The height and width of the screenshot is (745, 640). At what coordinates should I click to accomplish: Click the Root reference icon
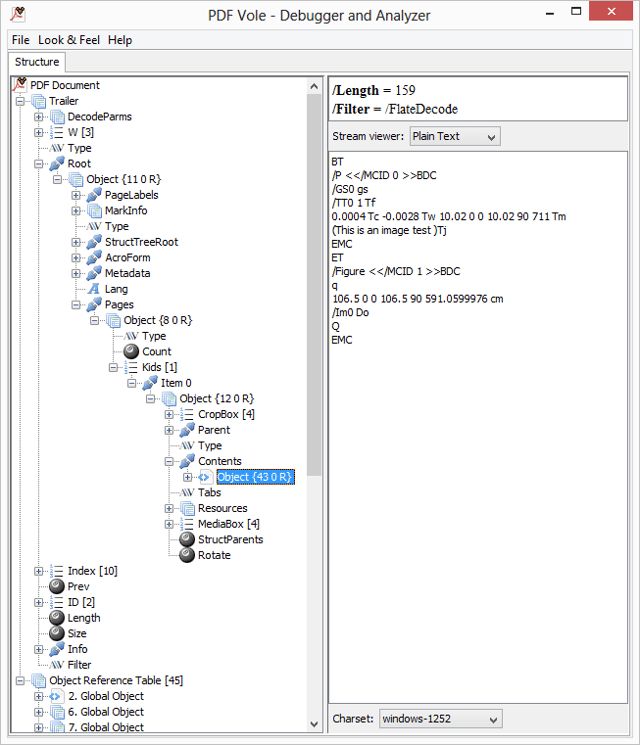coord(57,163)
